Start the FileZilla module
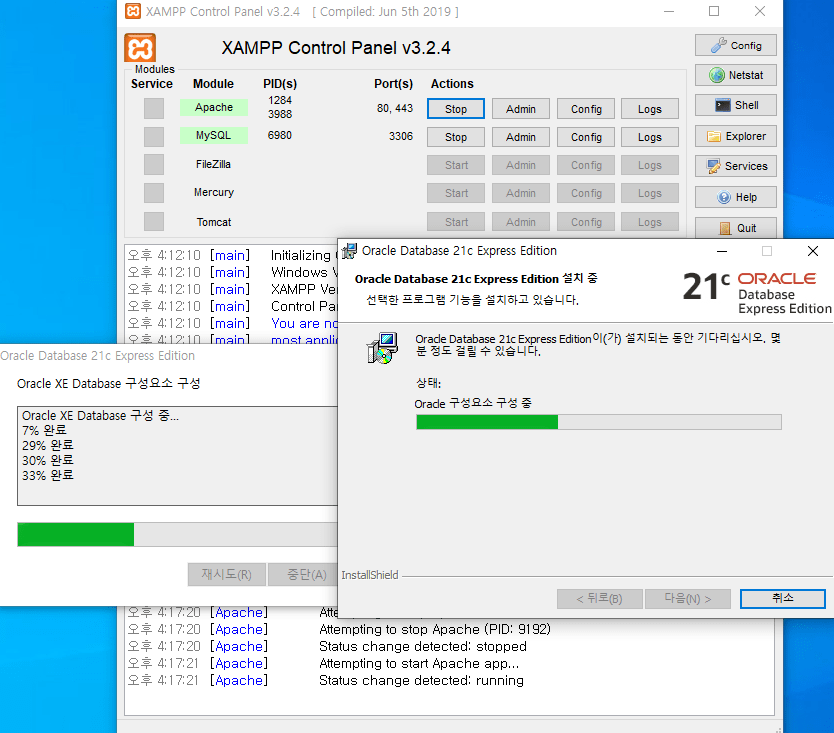 point(456,165)
